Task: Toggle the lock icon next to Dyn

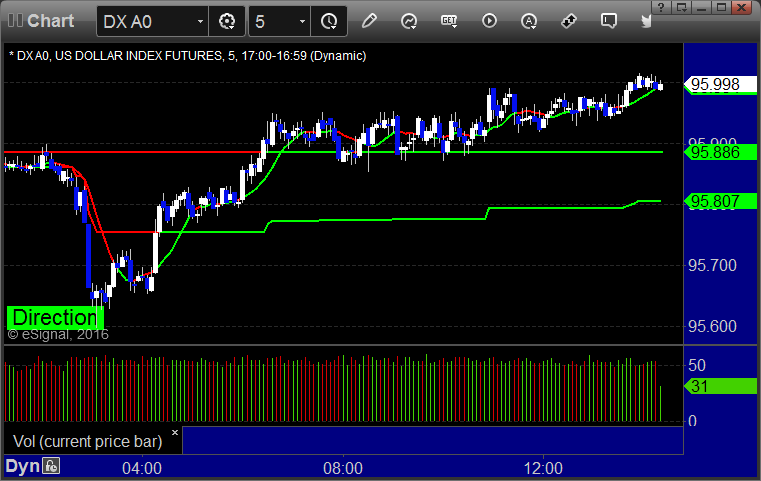Action: (51, 466)
